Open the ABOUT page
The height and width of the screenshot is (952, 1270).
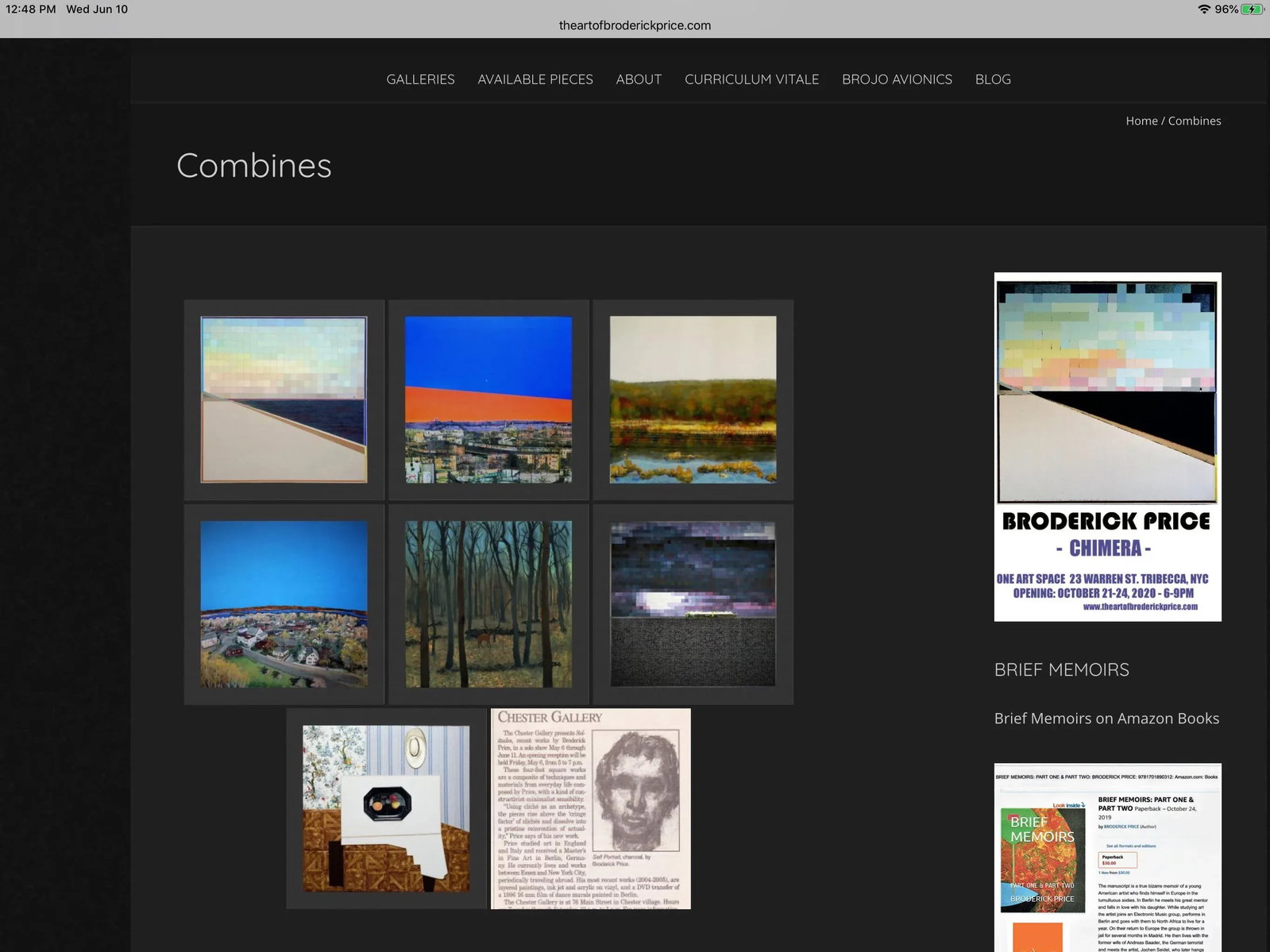[x=639, y=79]
